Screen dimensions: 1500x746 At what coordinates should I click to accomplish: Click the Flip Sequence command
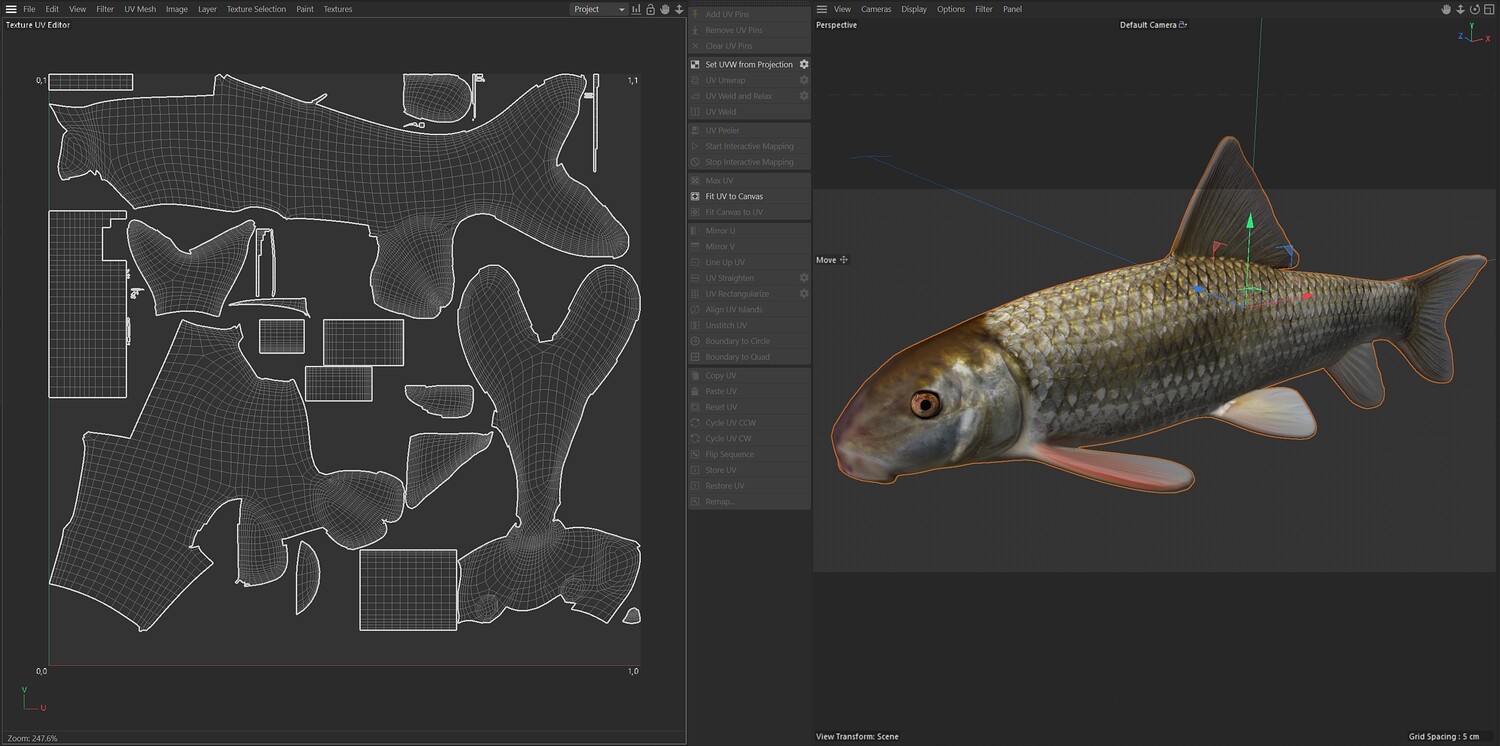pyautogui.click(x=749, y=454)
